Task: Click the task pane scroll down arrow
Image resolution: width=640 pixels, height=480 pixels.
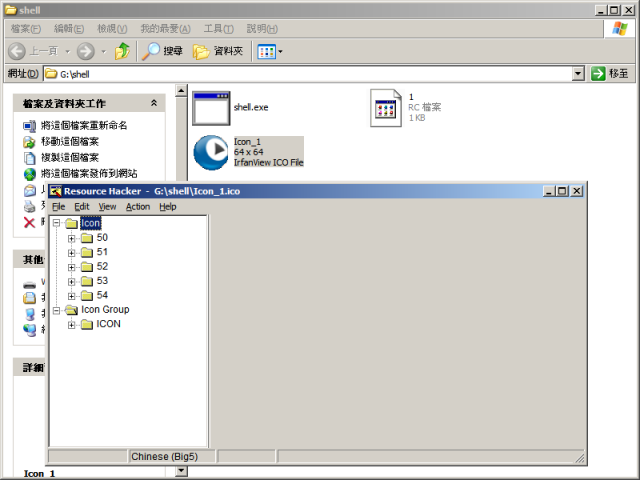Action: pos(181,471)
